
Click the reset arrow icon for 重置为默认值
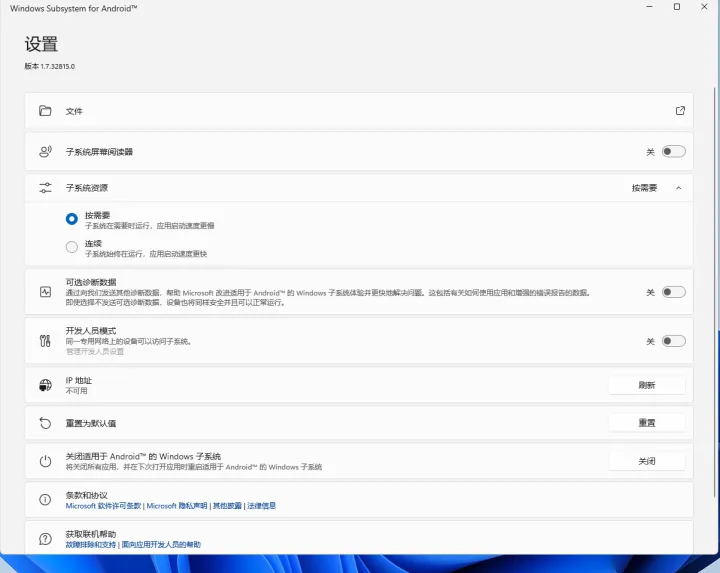45,423
